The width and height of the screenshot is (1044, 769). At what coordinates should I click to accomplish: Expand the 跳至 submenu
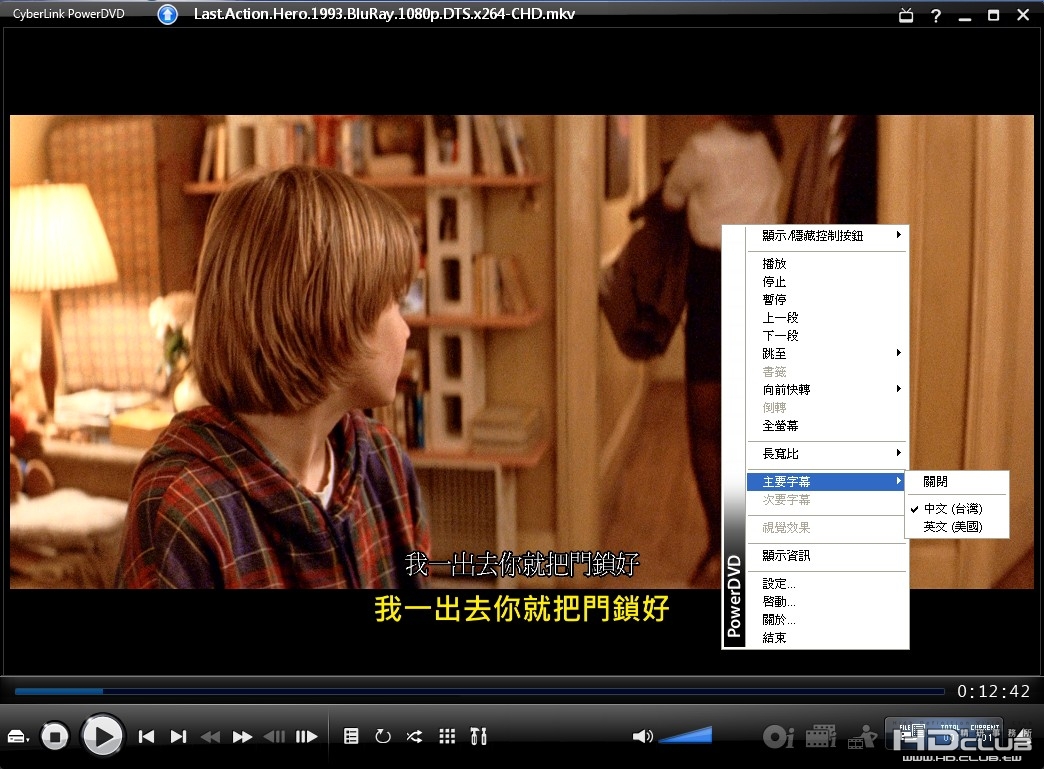click(827, 354)
